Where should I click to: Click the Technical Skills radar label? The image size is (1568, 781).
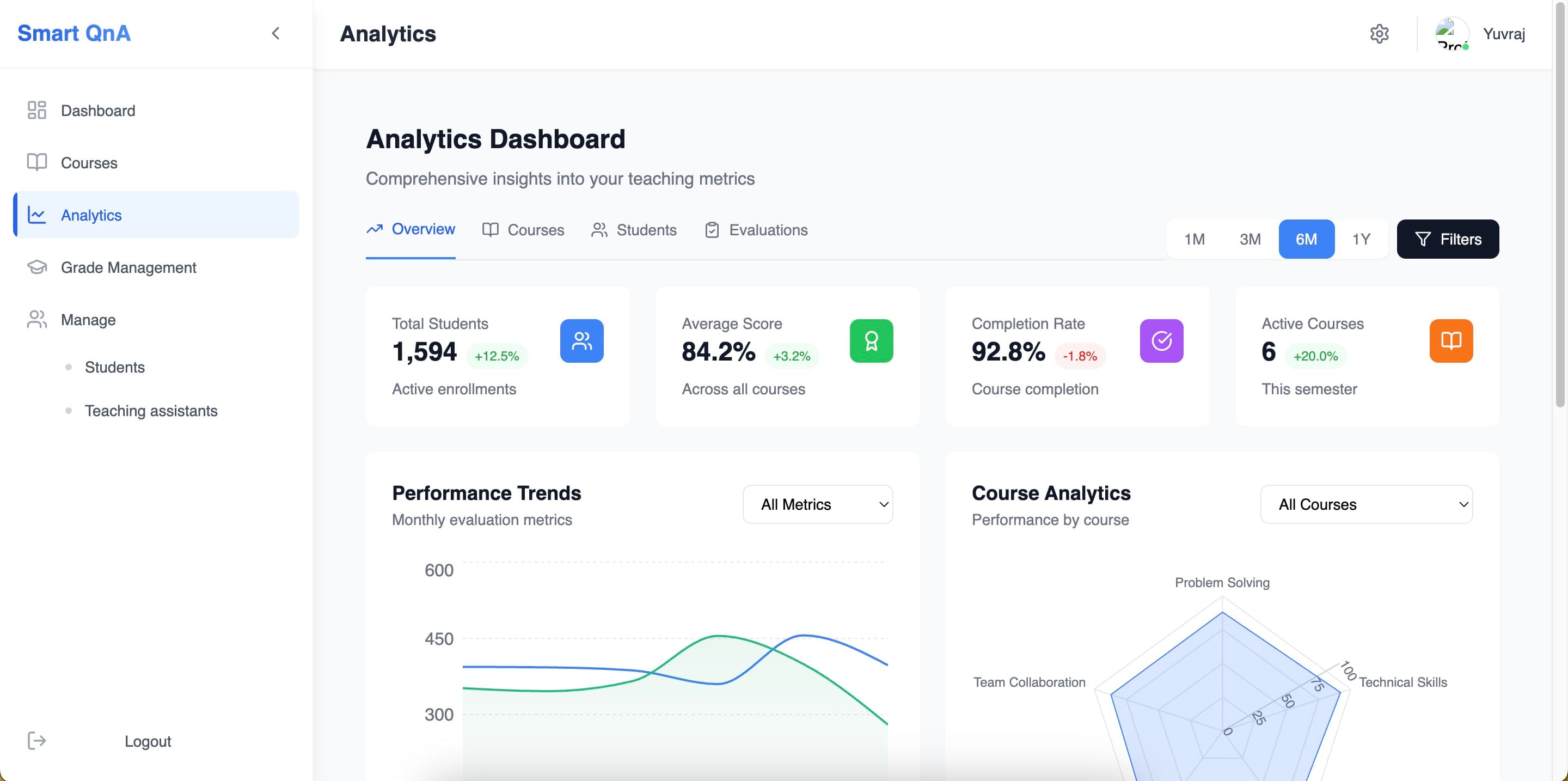point(1403,682)
